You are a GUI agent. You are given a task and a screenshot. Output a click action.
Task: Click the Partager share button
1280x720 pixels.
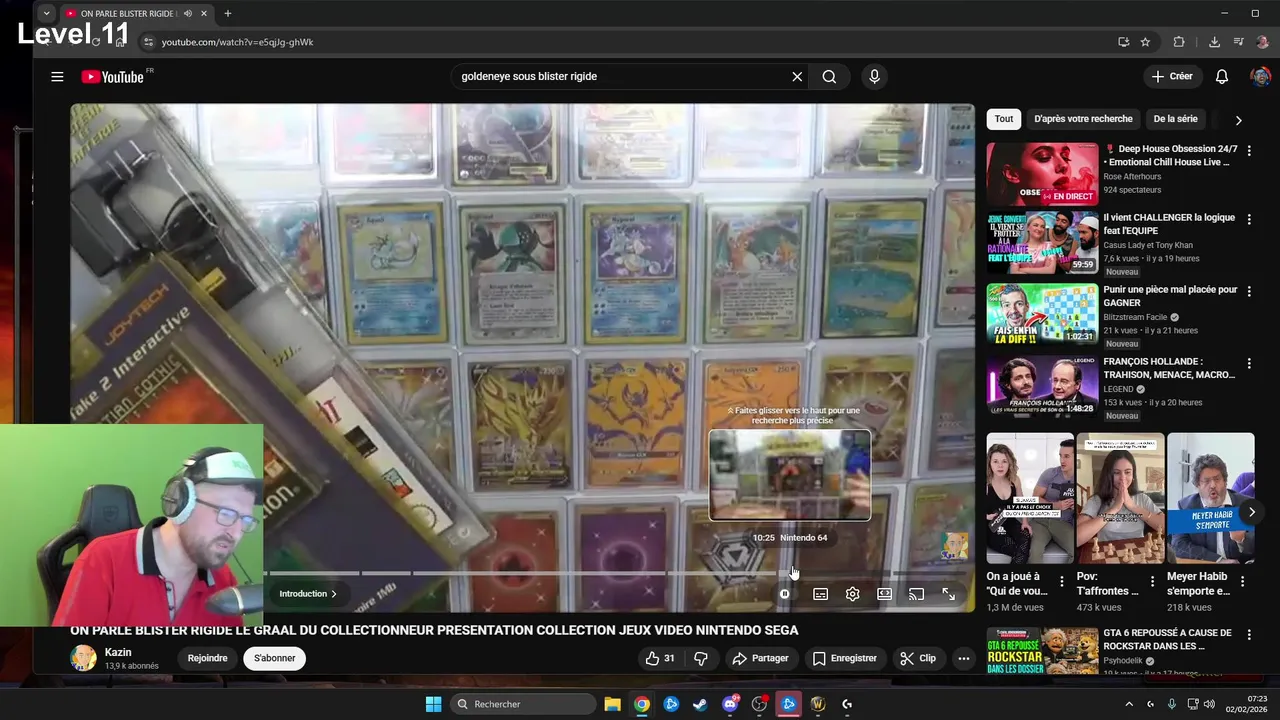click(760, 658)
